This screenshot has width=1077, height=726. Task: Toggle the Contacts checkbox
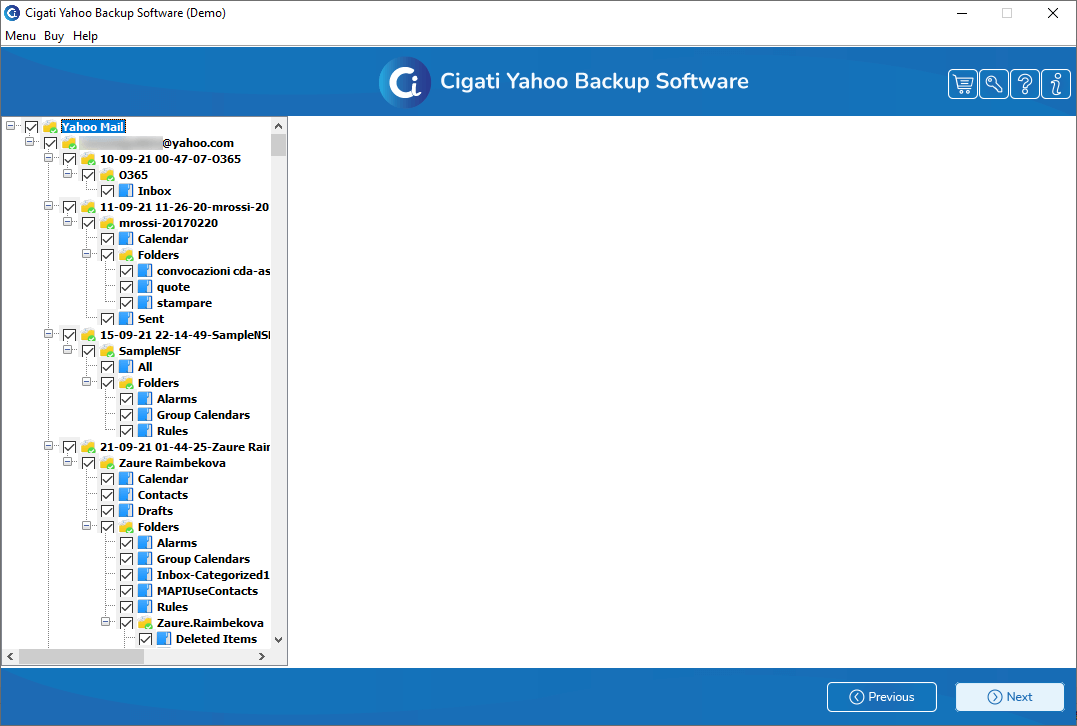[107, 495]
